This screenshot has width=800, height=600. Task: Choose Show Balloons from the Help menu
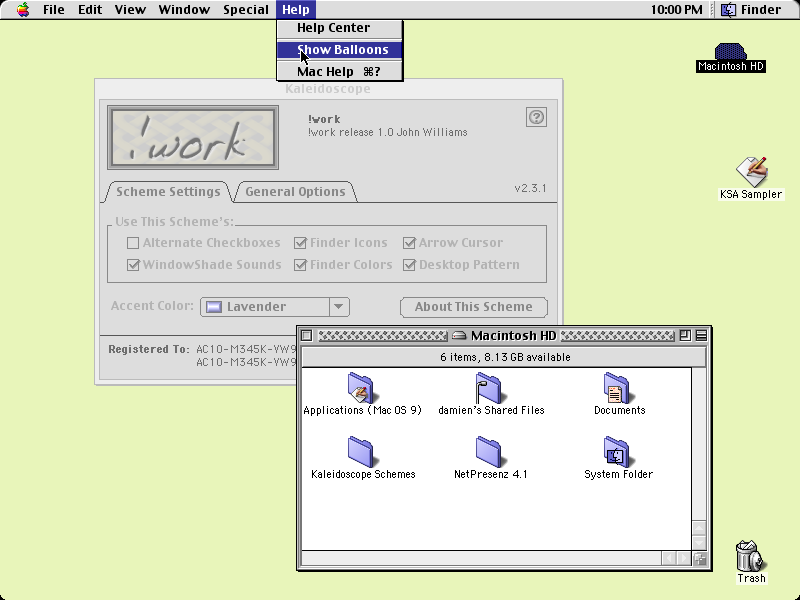click(x=340, y=49)
